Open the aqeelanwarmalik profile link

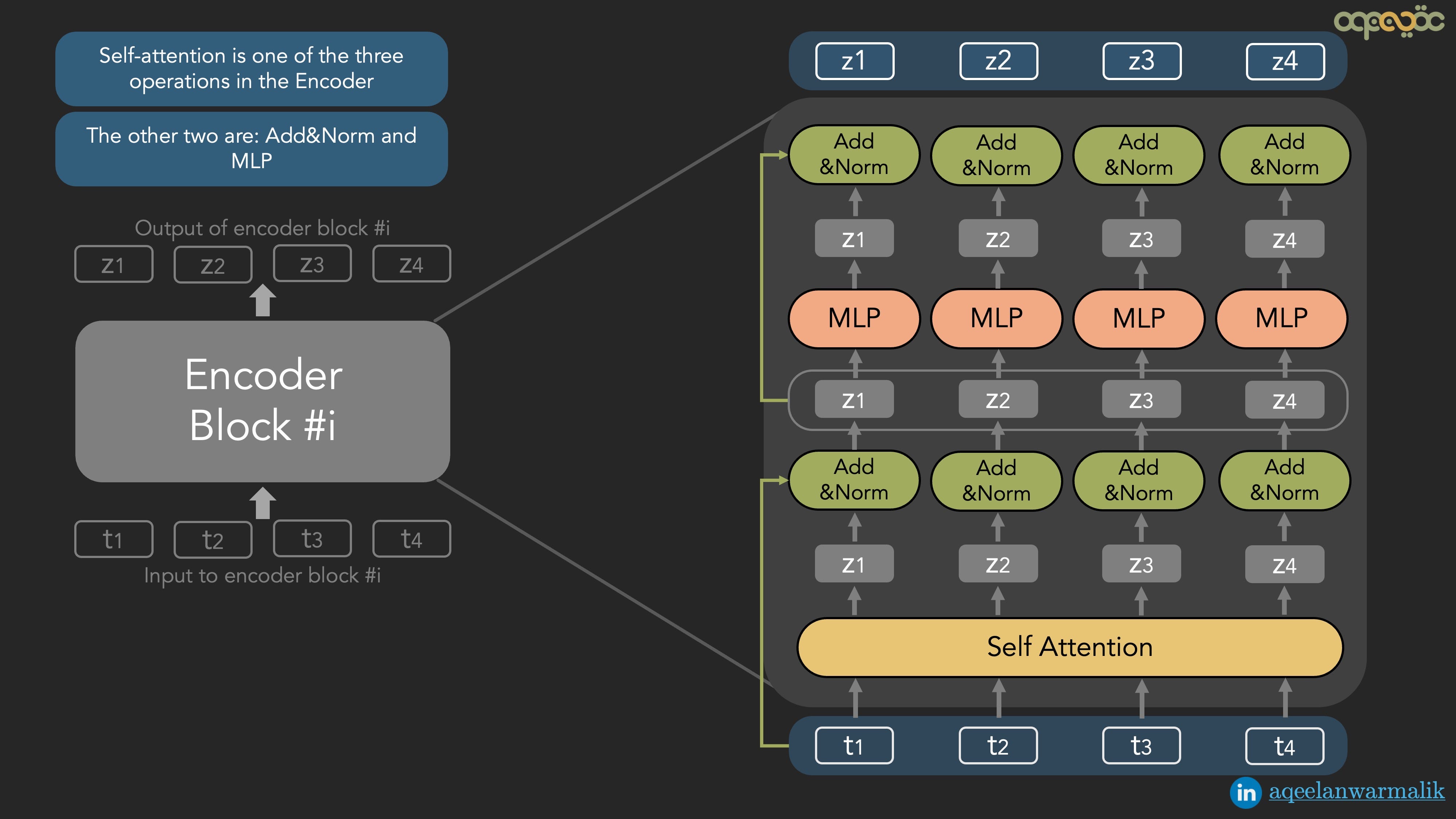pos(1356,791)
